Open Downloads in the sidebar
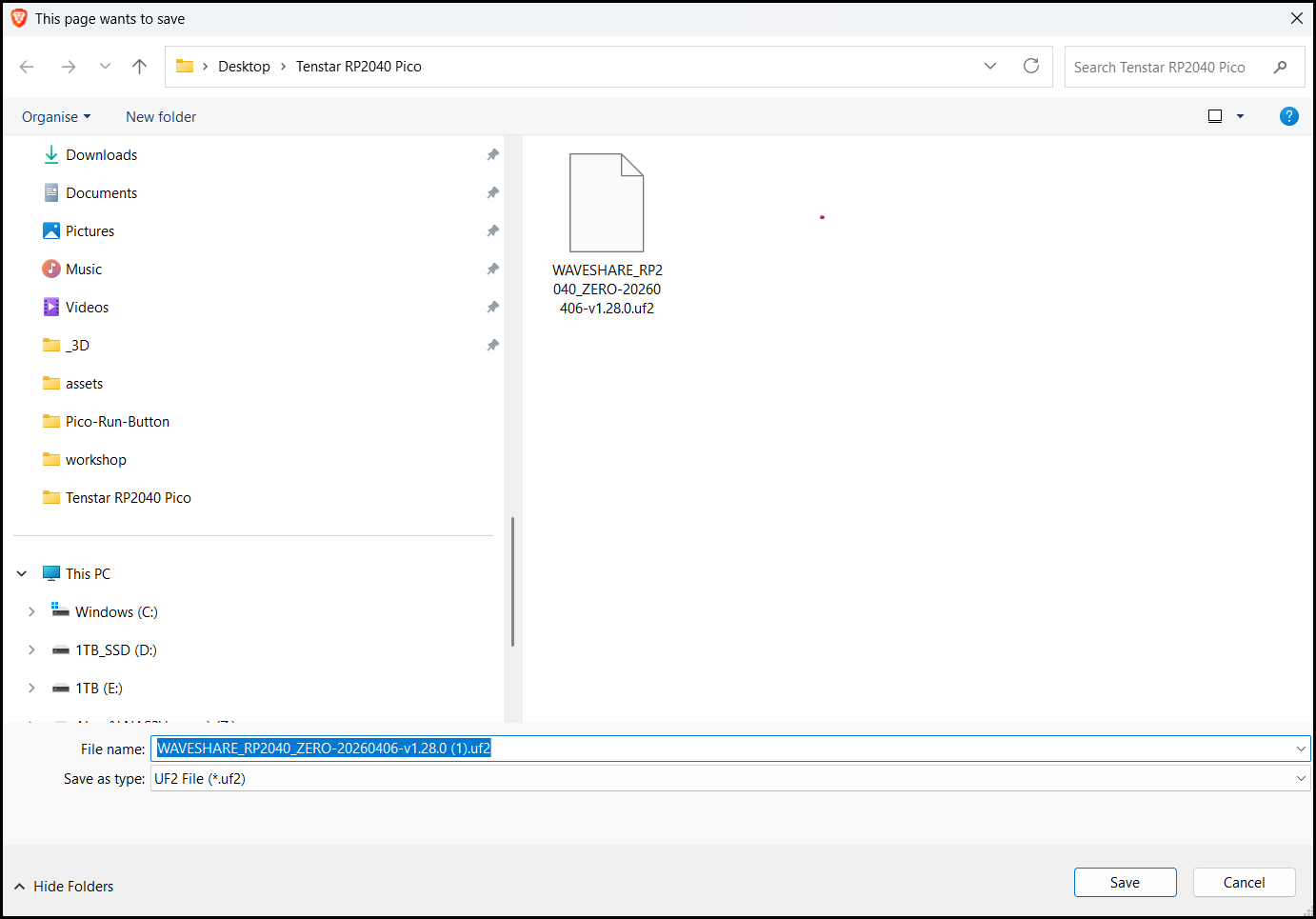This screenshot has width=1316, height=919. click(x=102, y=155)
